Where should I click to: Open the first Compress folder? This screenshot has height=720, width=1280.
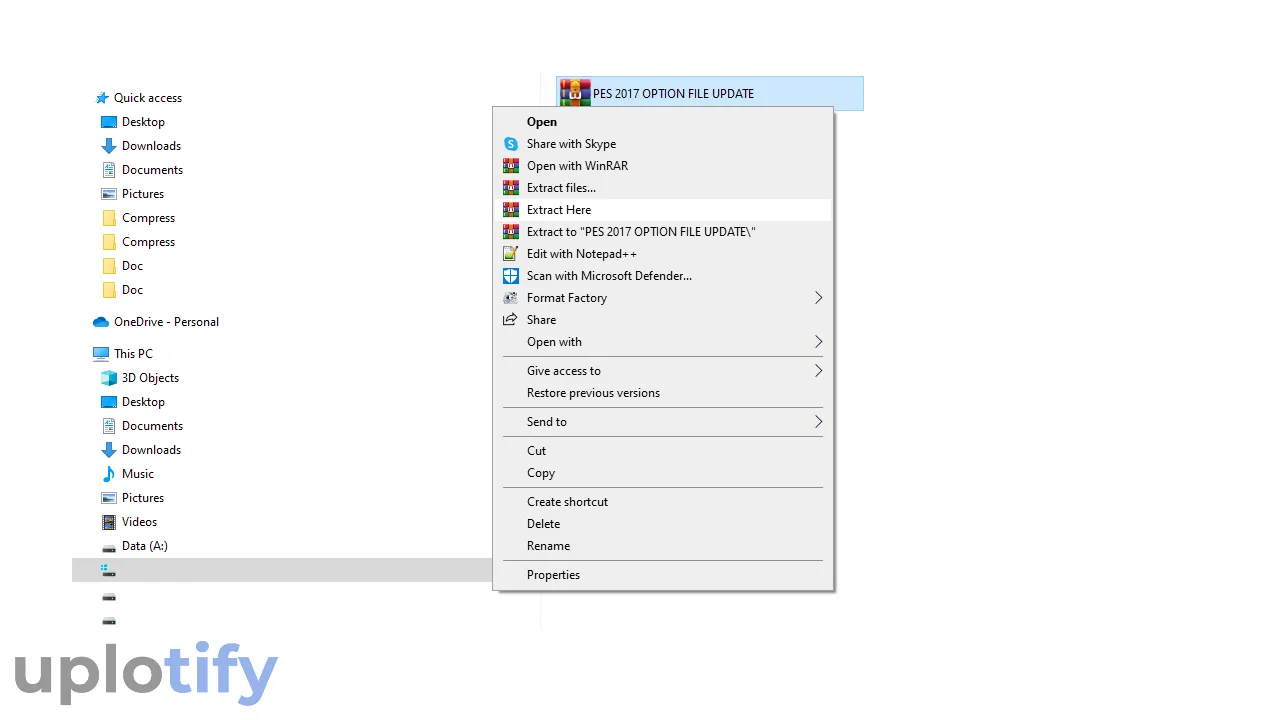(x=148, y=218)
